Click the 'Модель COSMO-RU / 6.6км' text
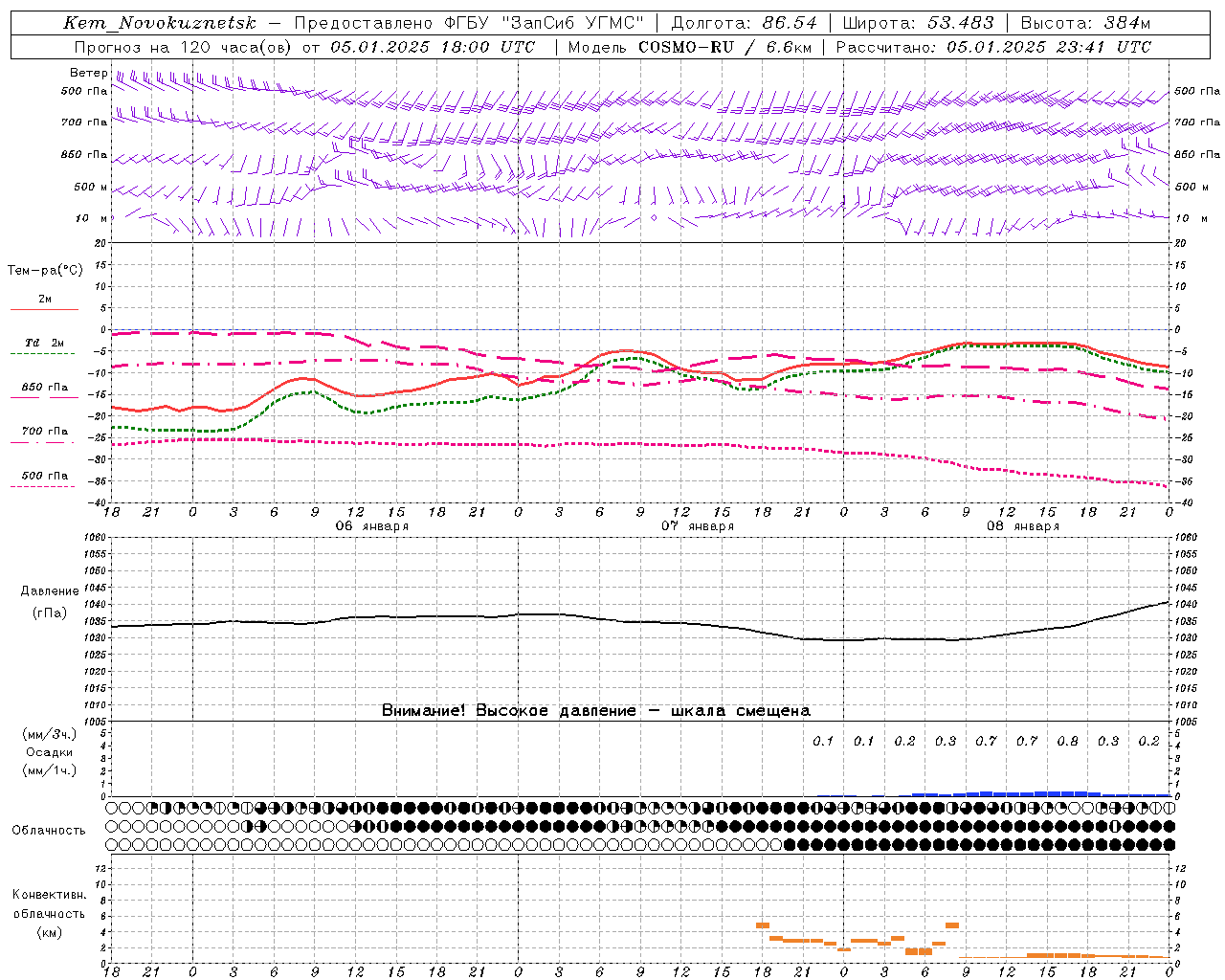 [x=689, y=47]
